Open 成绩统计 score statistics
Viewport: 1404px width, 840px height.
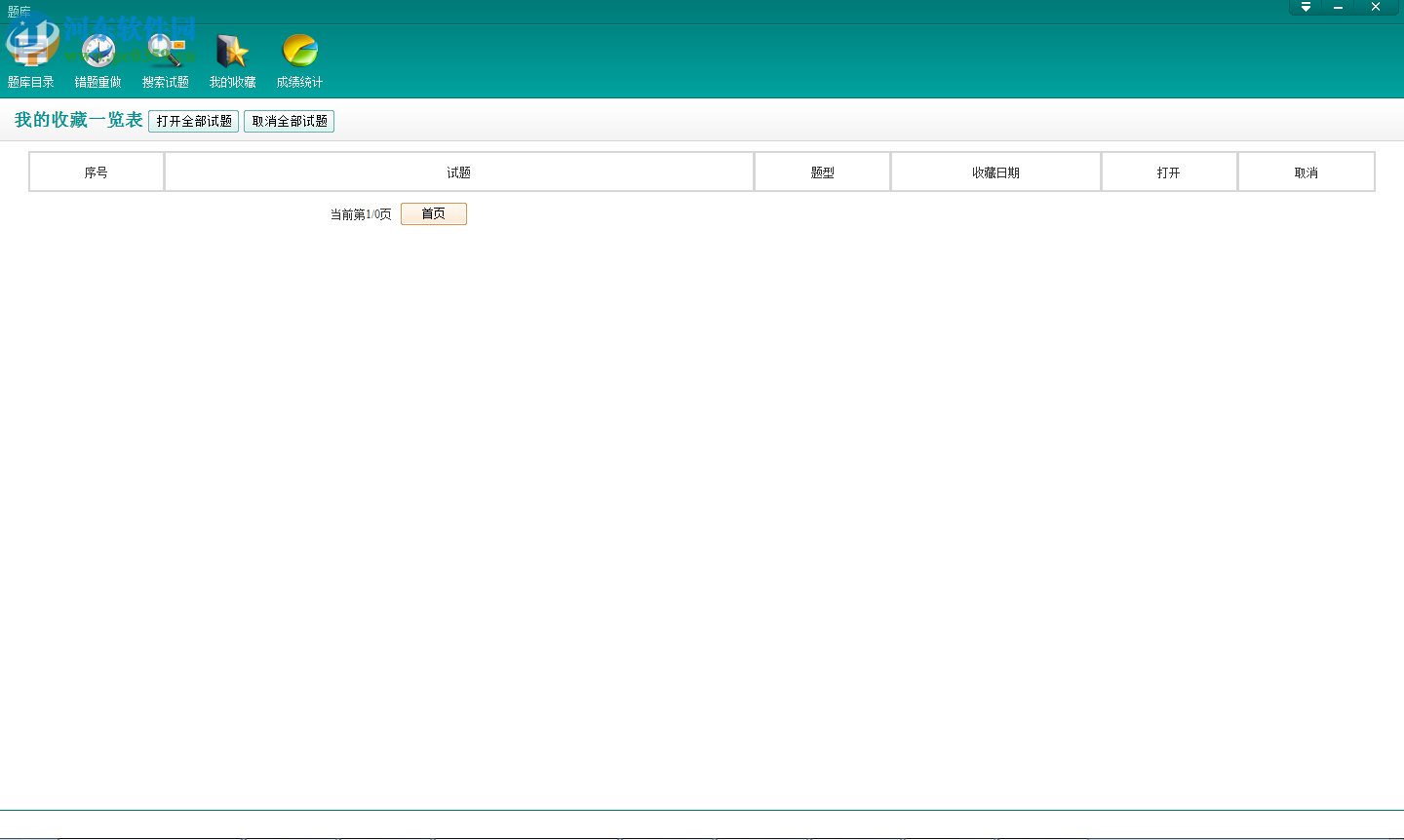pyautogui.click(x=299, y=60)
